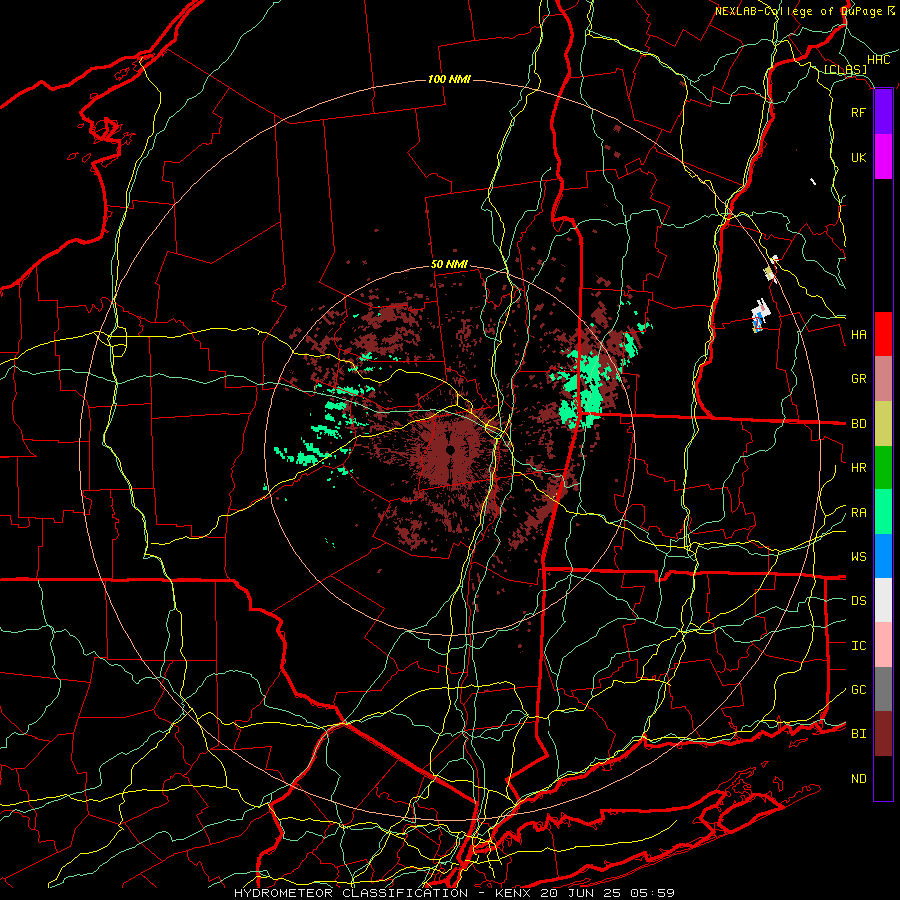
Task: Click the GR legend label
Action: 858,379
